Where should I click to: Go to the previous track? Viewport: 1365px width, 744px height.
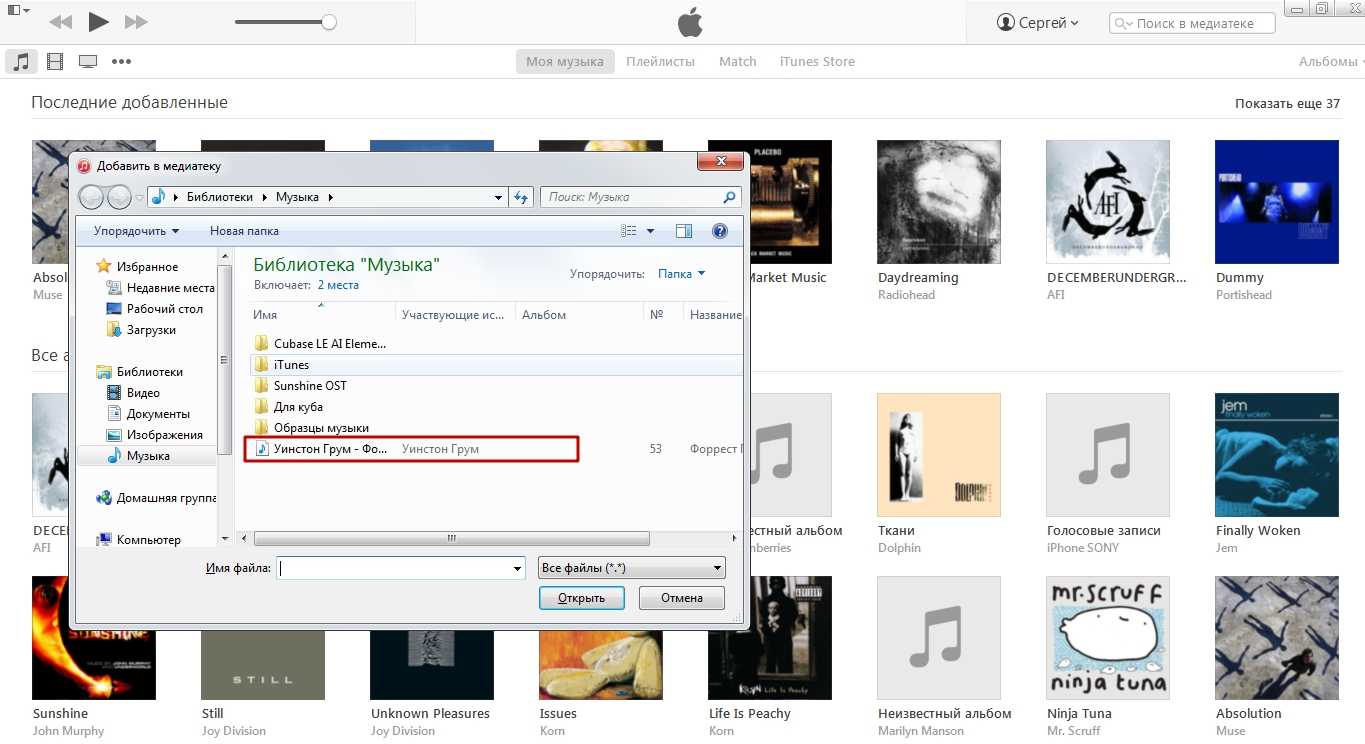click(x=60, y=21)
